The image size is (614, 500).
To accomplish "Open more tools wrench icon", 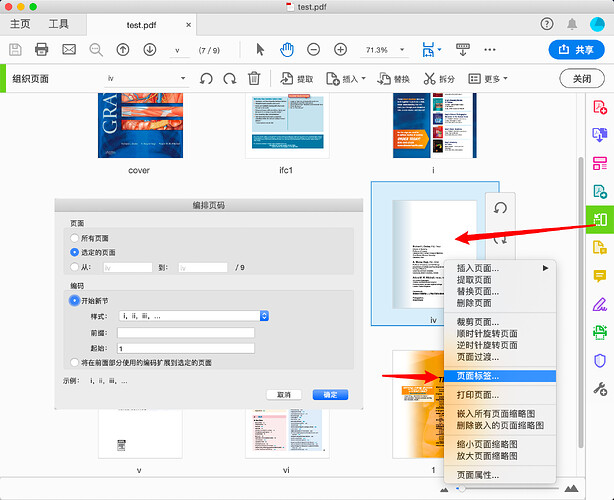I will click(x=600, y=388).
